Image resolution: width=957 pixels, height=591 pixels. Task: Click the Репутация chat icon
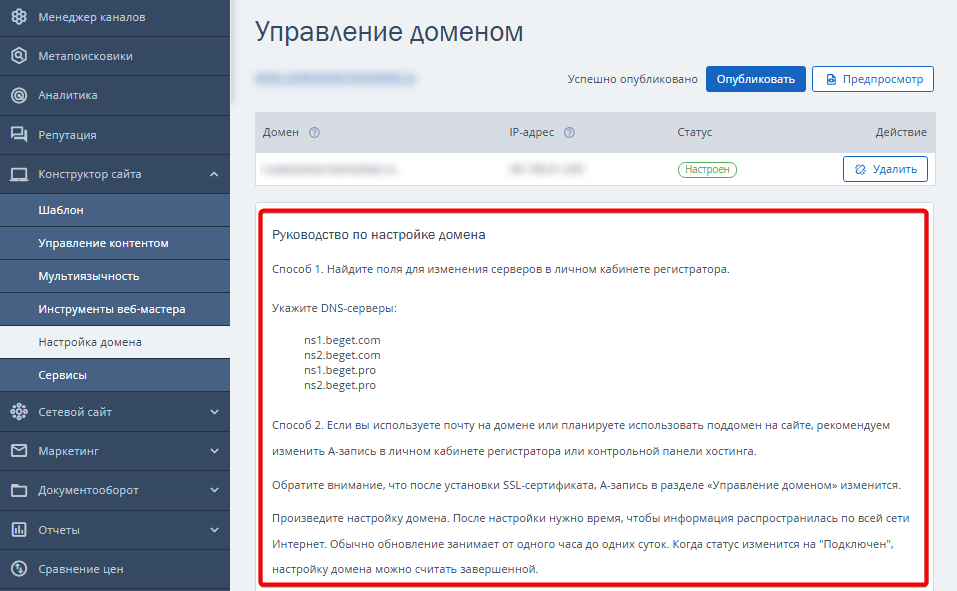(19, 134)
